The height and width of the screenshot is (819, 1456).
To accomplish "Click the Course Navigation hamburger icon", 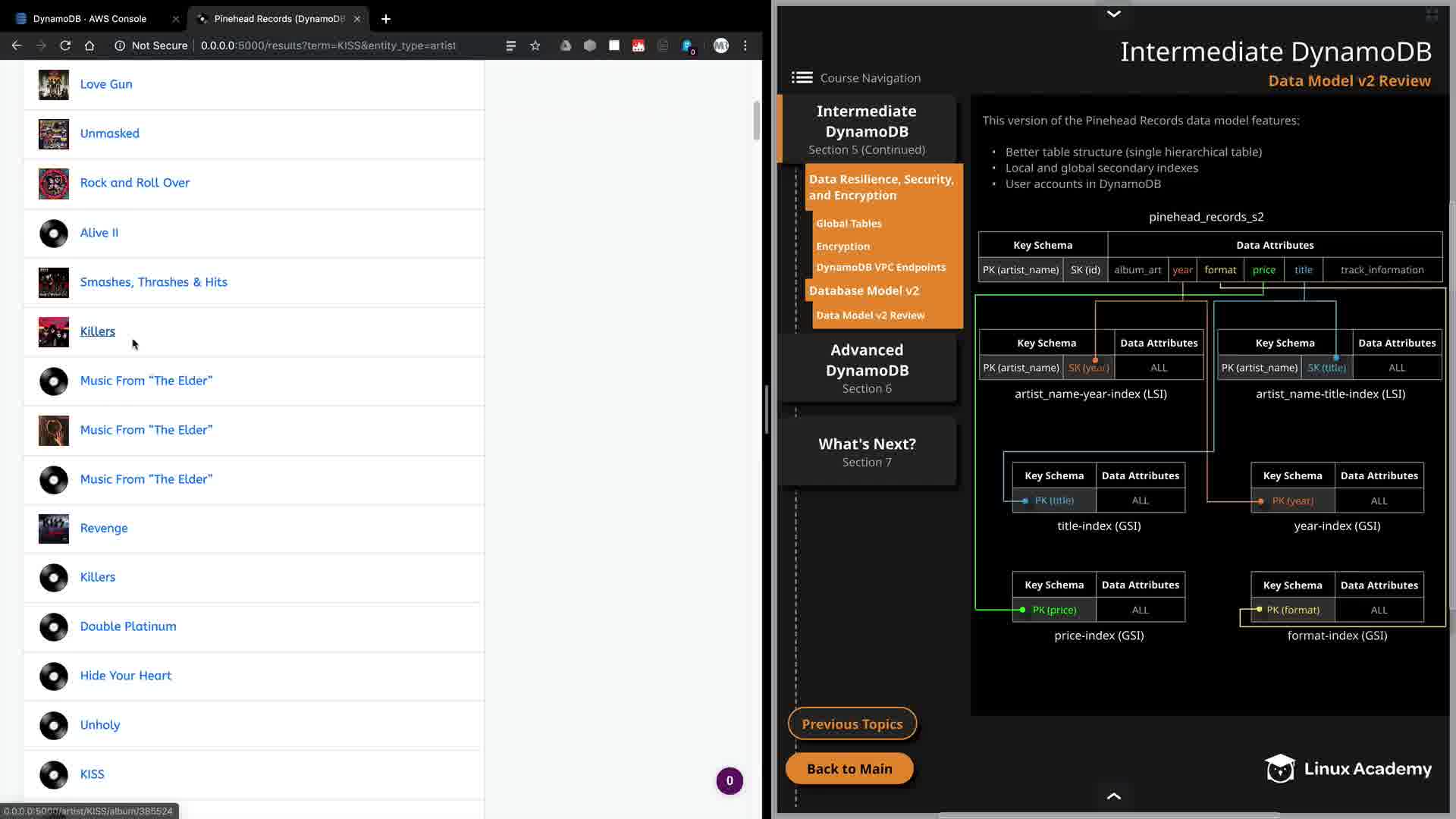I will (802, 77).
